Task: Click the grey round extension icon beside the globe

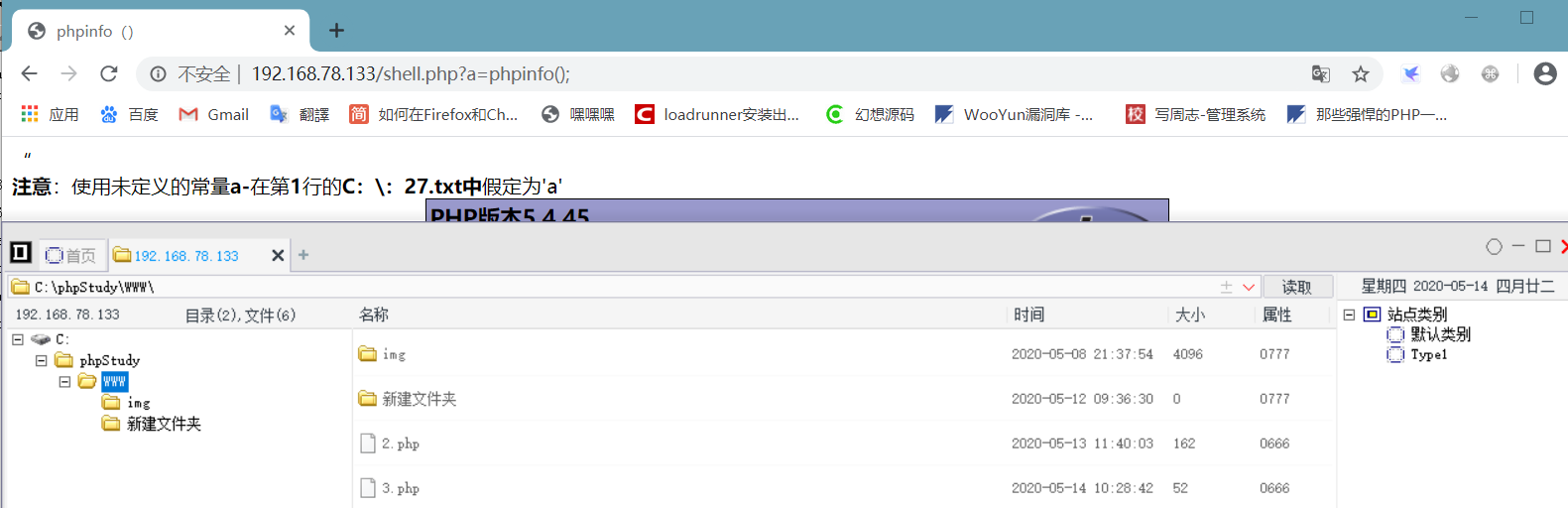Action: tap(1490, 73)
